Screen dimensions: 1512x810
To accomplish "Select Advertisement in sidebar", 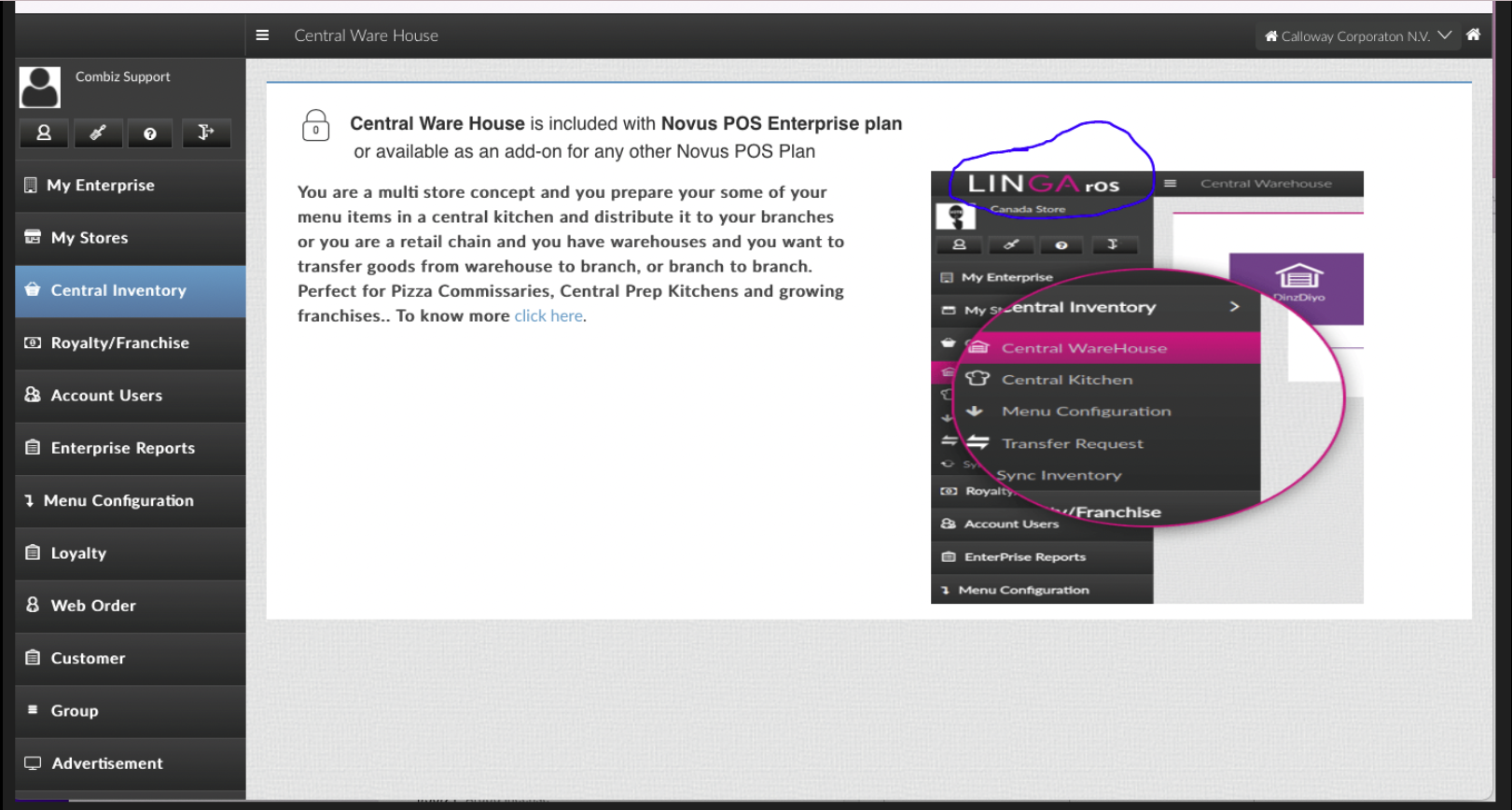I will tap(131, 764).
